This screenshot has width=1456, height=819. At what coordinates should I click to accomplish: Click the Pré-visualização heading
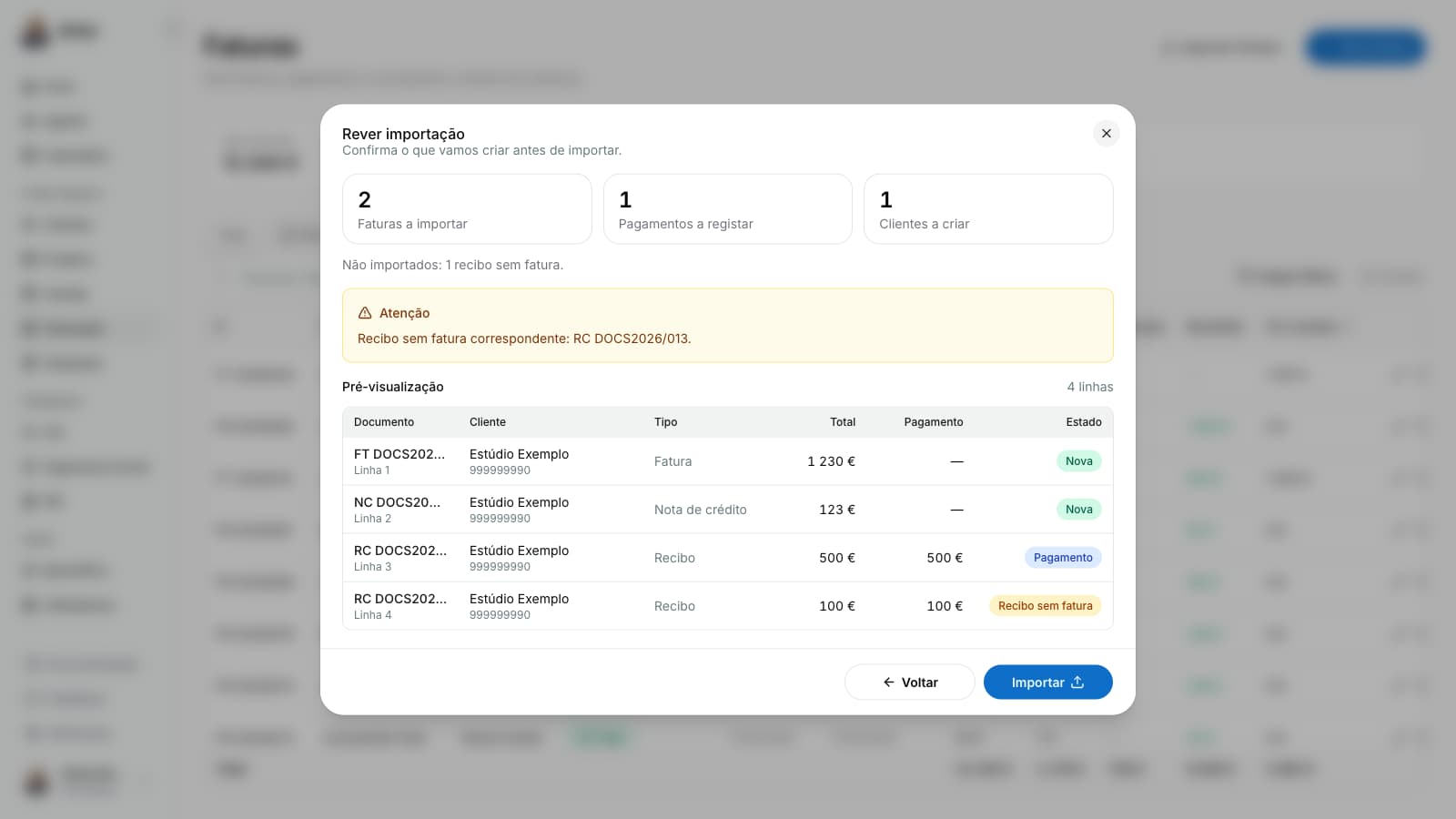click(x=393, y=387)
